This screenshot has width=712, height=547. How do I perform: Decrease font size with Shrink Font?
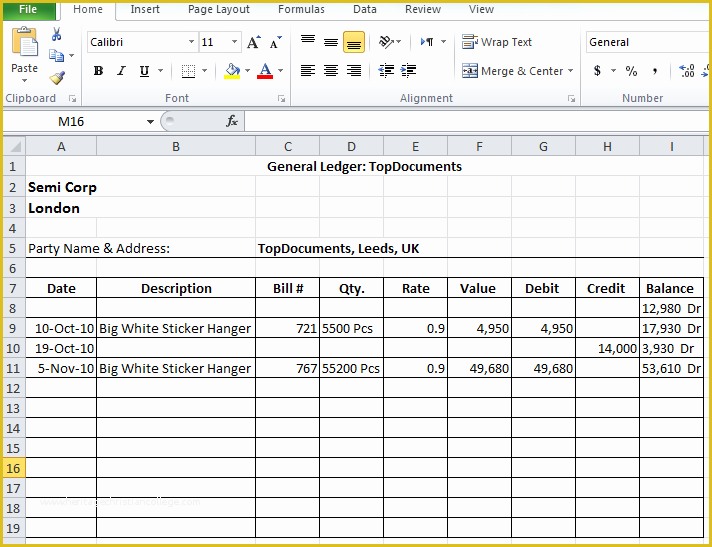click(276, 42)
